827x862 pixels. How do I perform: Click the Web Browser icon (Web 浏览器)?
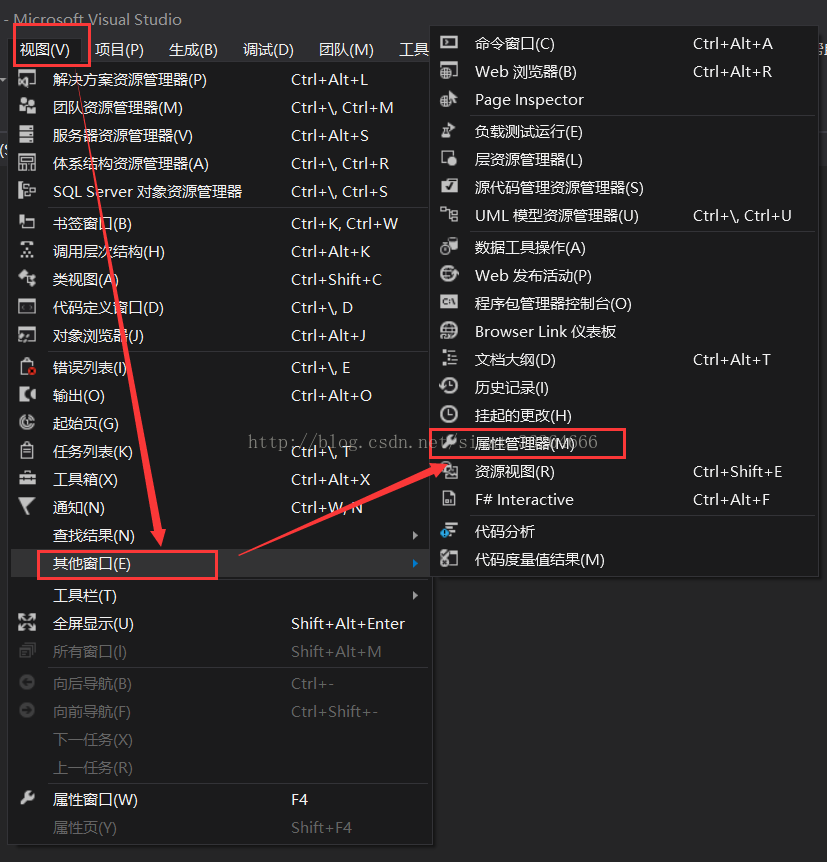pos(449,70)
